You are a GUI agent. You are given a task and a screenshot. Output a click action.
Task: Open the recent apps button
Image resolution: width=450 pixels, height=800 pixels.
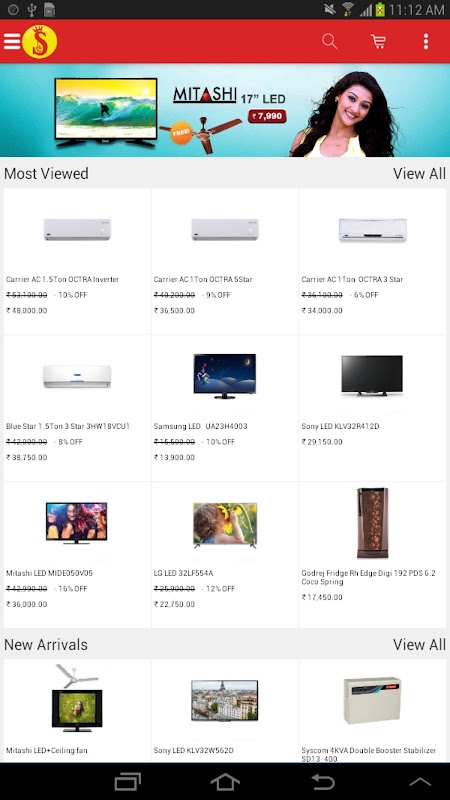click(x=128, y=782)
